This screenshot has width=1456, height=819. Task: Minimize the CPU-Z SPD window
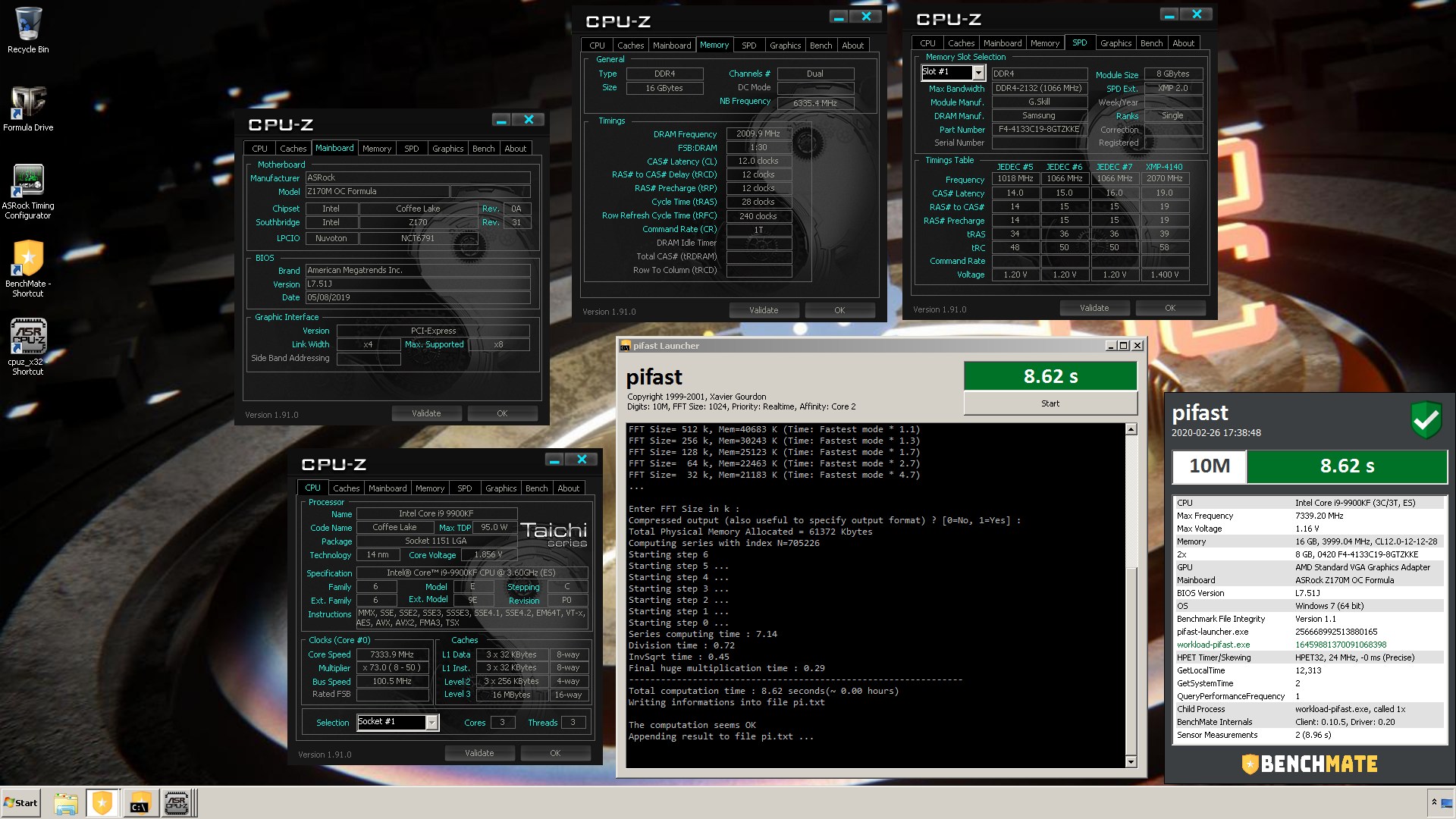(x=1169, y=14)
